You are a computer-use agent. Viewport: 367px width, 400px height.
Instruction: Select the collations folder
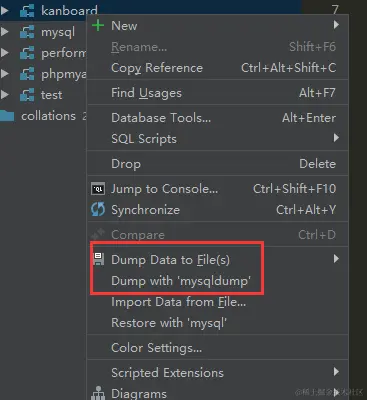[48, 116]
